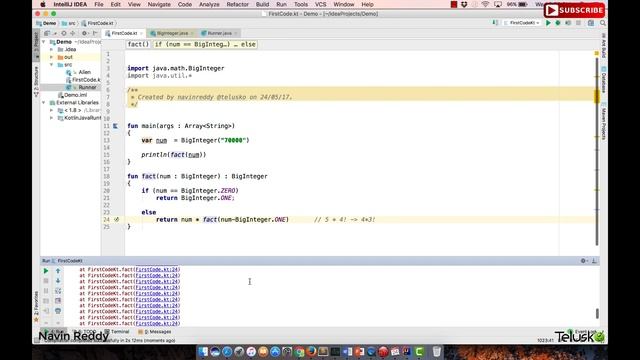Viewport: 640px width, 360px height.
Task: Open Wi-Fi status in menu bar
Action: [485, 4]
